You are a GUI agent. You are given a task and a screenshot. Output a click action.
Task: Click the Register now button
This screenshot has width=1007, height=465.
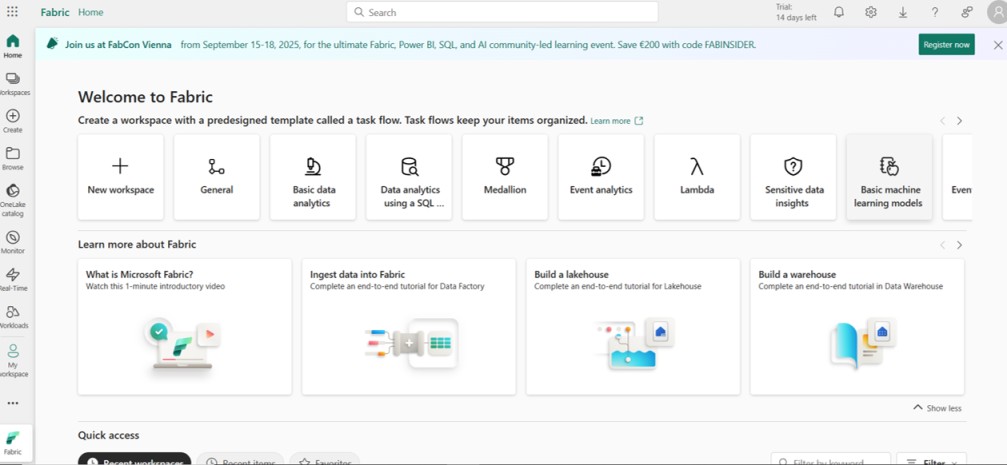coord(946,44)
